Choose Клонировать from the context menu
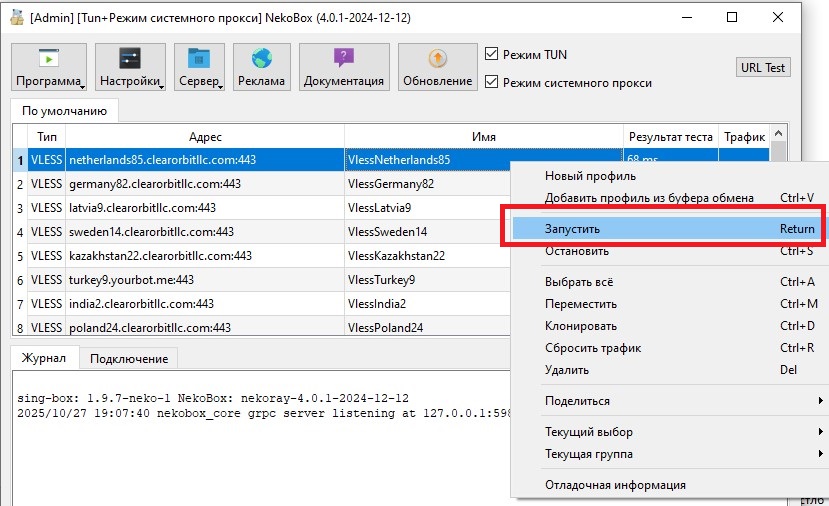 [581, 326]
